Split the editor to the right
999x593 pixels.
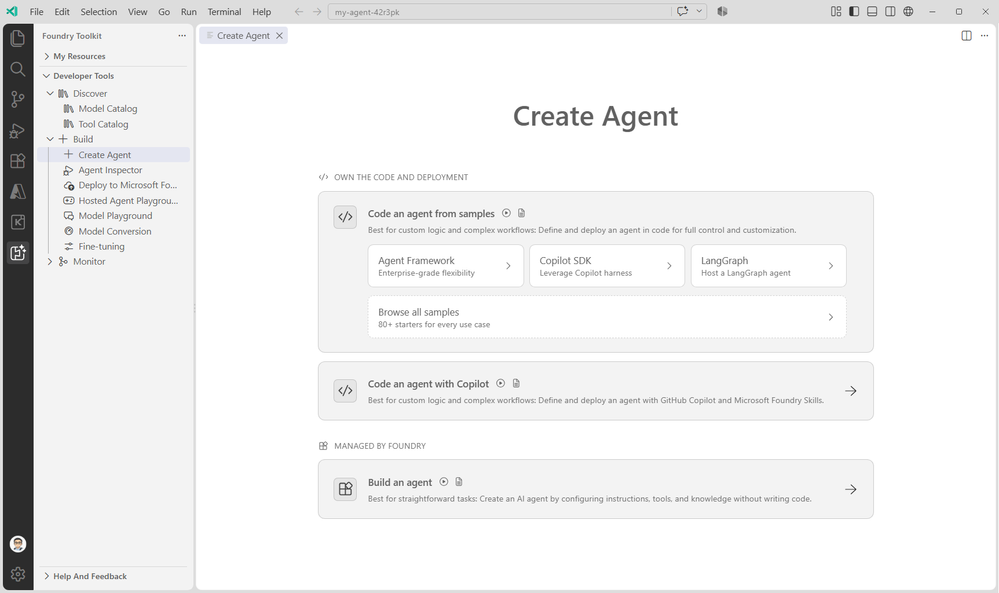click(x=967, y=36)
